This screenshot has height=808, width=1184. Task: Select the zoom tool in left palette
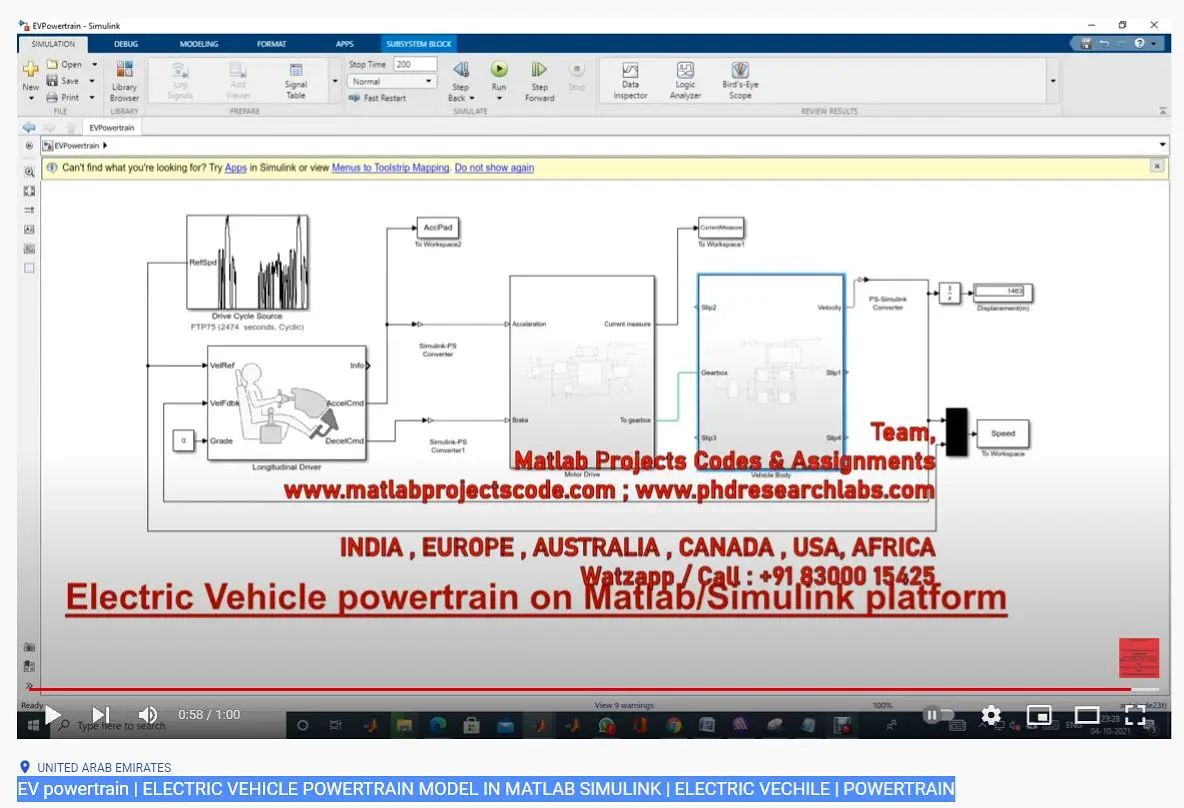(x=29, y=172)
